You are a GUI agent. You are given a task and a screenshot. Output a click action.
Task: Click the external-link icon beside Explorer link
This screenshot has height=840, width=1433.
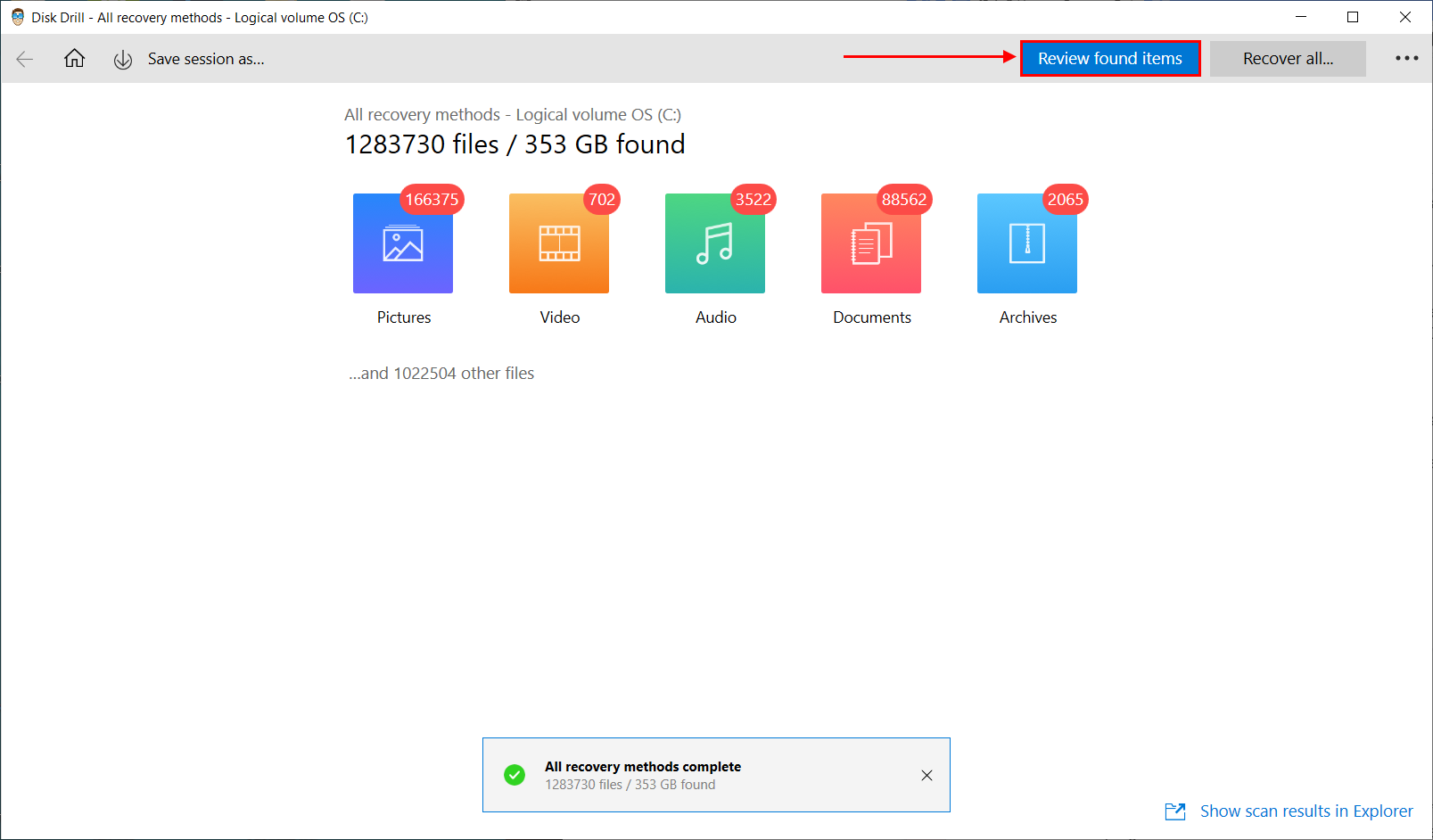pyautogui.click(x=1175, y=811)
